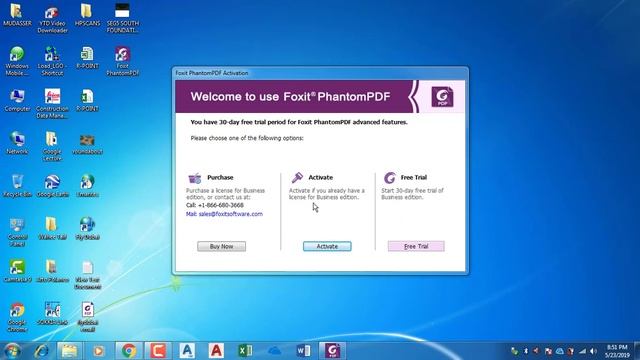This screenshot has height=360, width=640.
Task: Open the taskbar clock showing 8:51 PM
Action: point(617,351)
